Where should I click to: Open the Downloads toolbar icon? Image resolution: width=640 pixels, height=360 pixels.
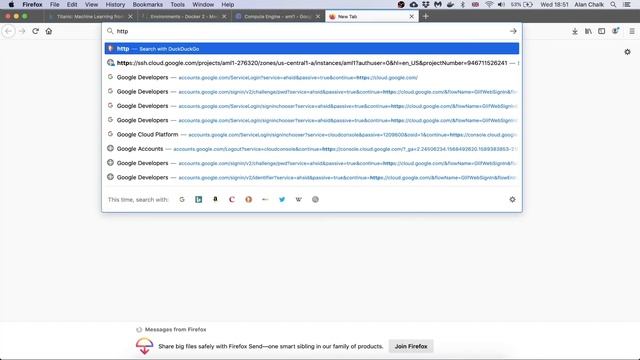pyautogui.click(x=575, y=31)
